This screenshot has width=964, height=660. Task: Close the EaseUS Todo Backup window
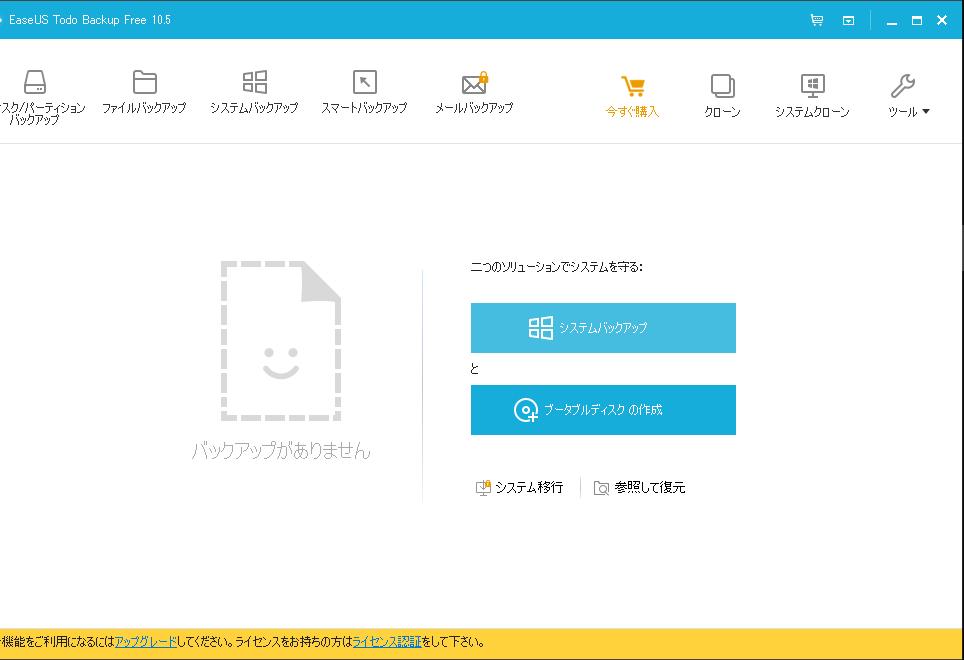click(941, 20)
